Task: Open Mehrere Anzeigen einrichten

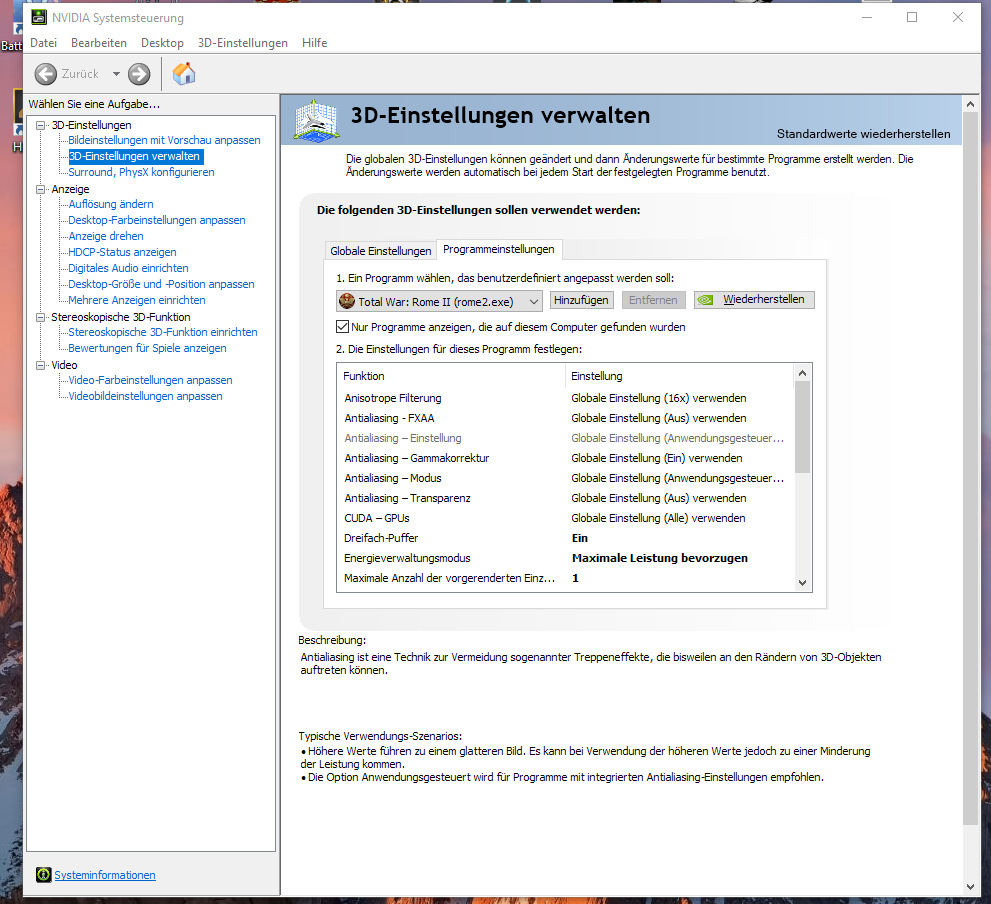Action: (137, 300)
